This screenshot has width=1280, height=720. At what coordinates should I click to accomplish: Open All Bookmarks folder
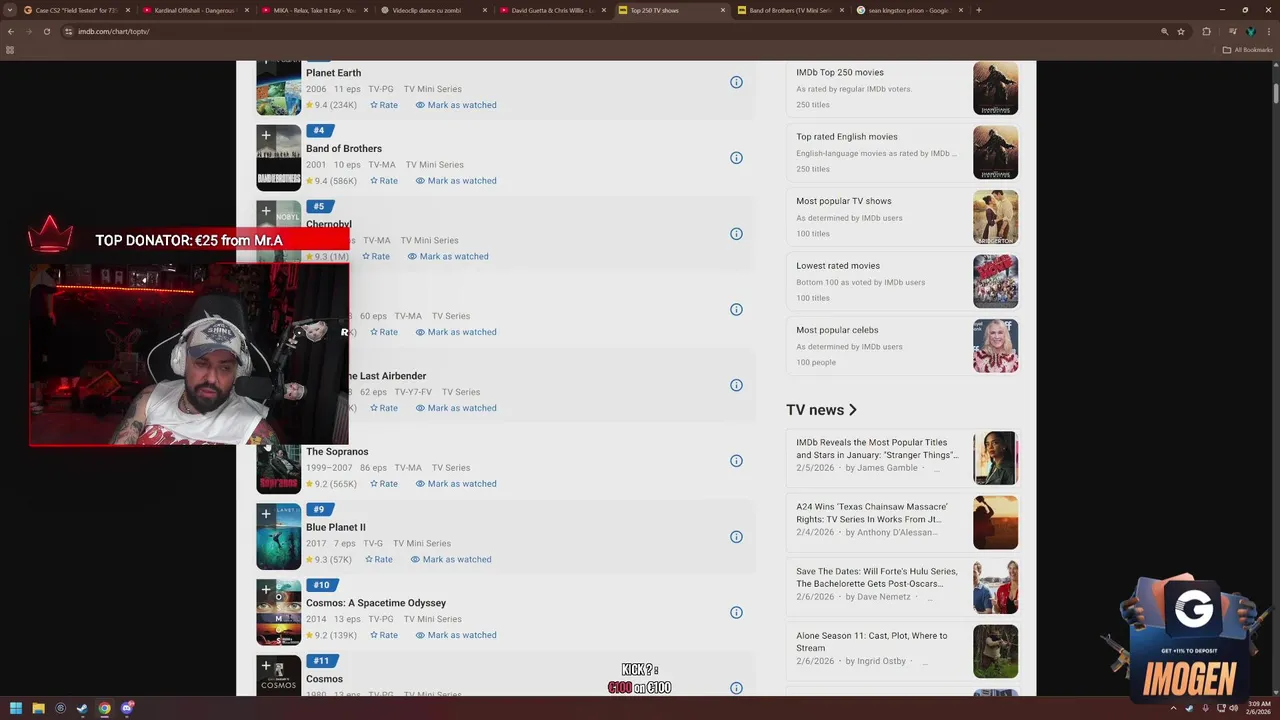click(1247, 49)
